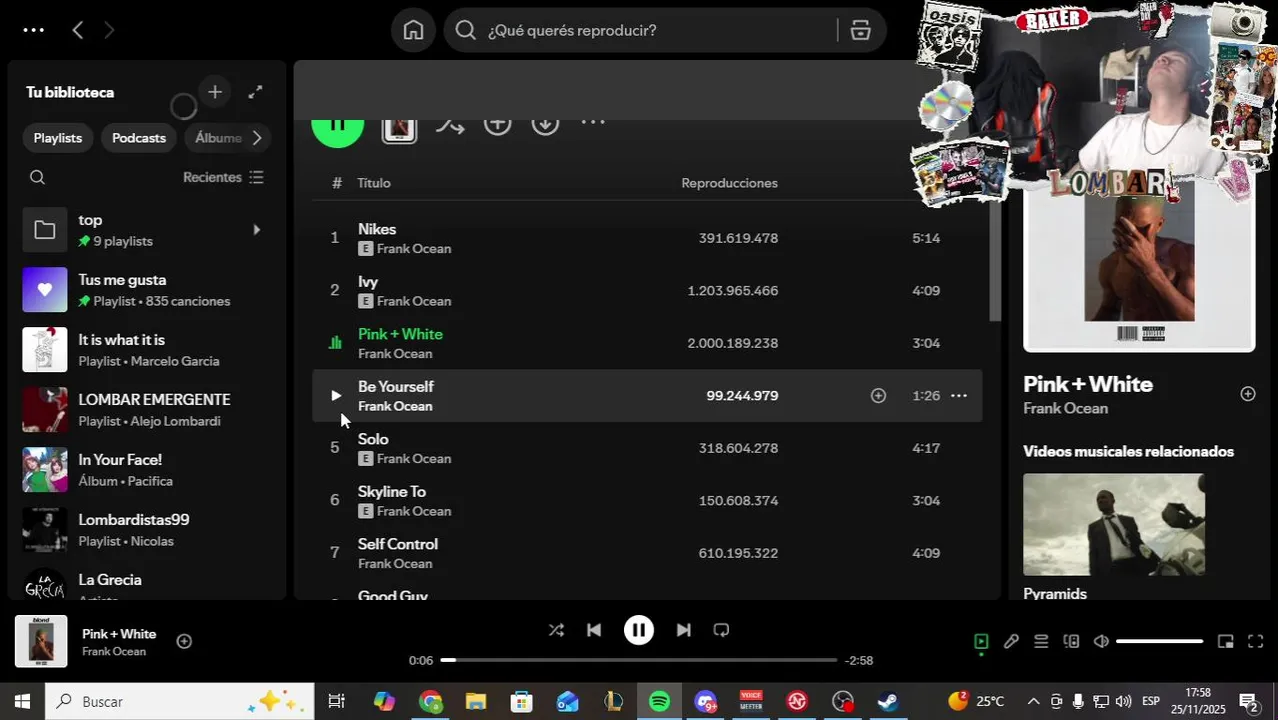Image resolution: width=1278 pixels, height=720 pixels.
Task: Select the track Self Control
Action: pyautogui.click(x=646, y=553)
